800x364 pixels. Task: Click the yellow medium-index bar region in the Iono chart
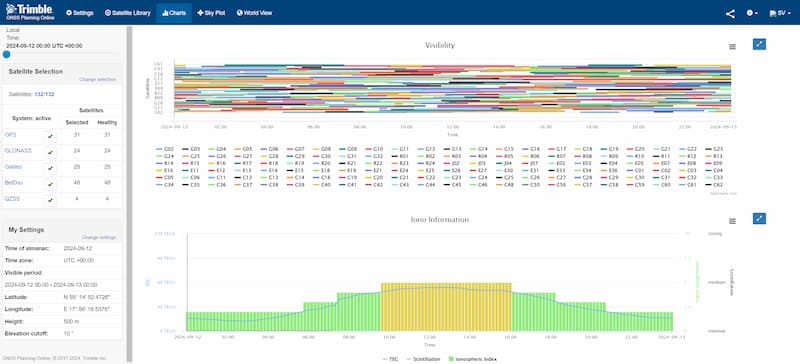click(446, 306)
